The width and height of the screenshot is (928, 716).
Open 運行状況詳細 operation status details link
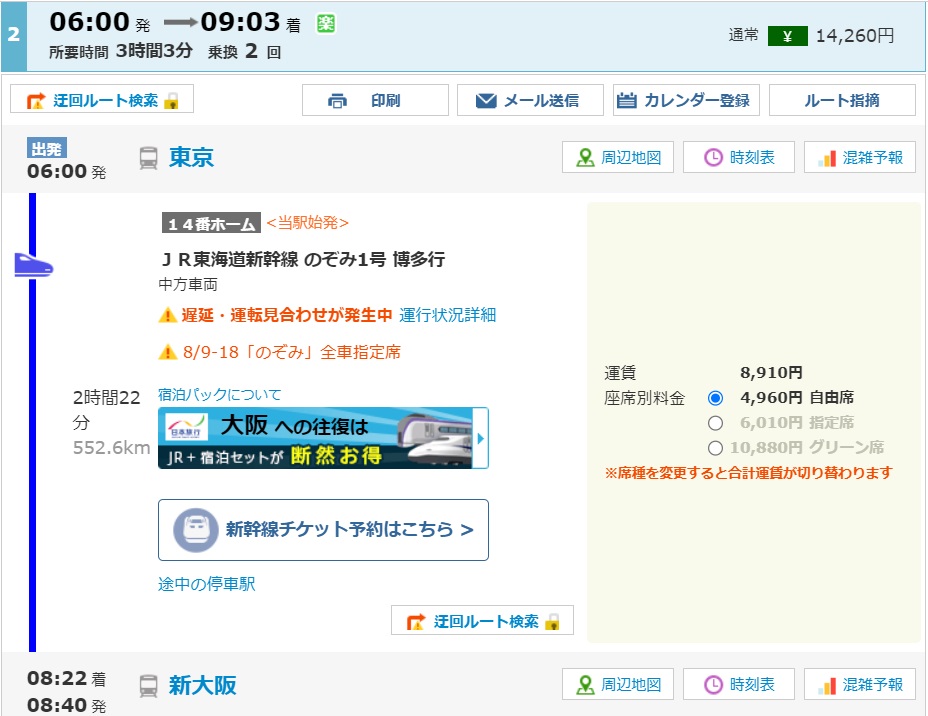[447, 315]
